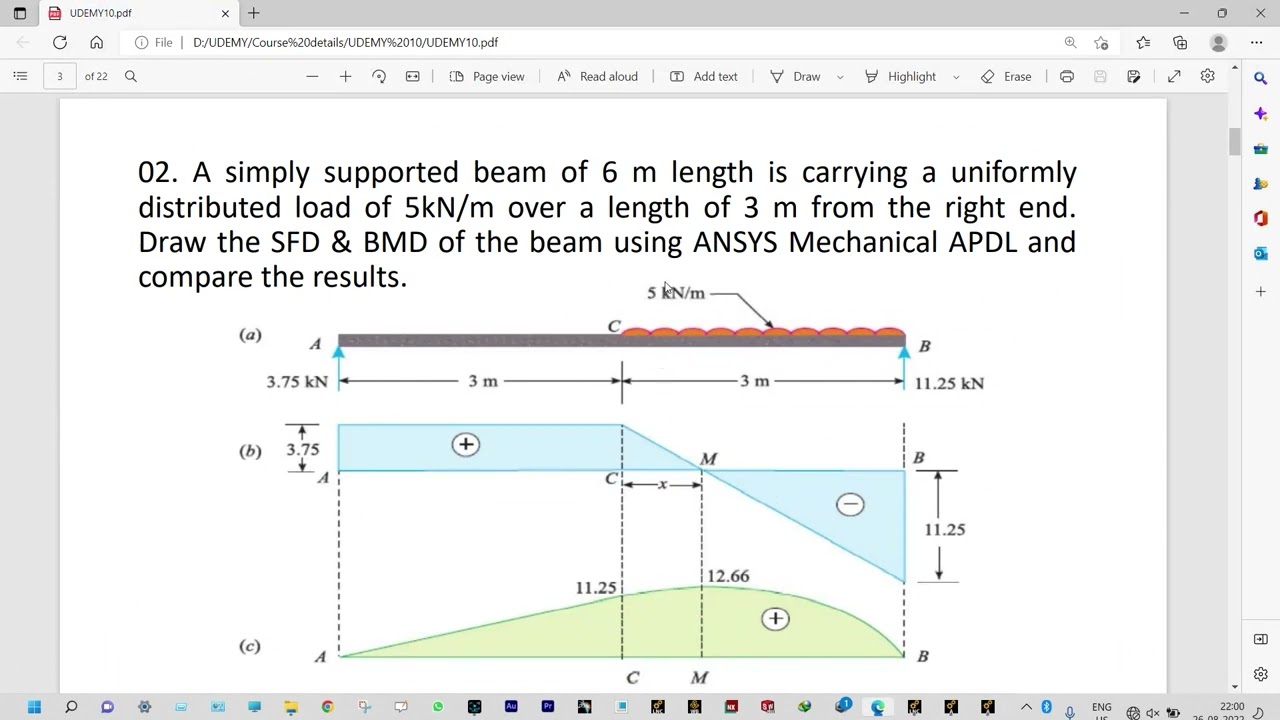Click the address bar URL
This screenshot has height=720, width=1280.
345,42
